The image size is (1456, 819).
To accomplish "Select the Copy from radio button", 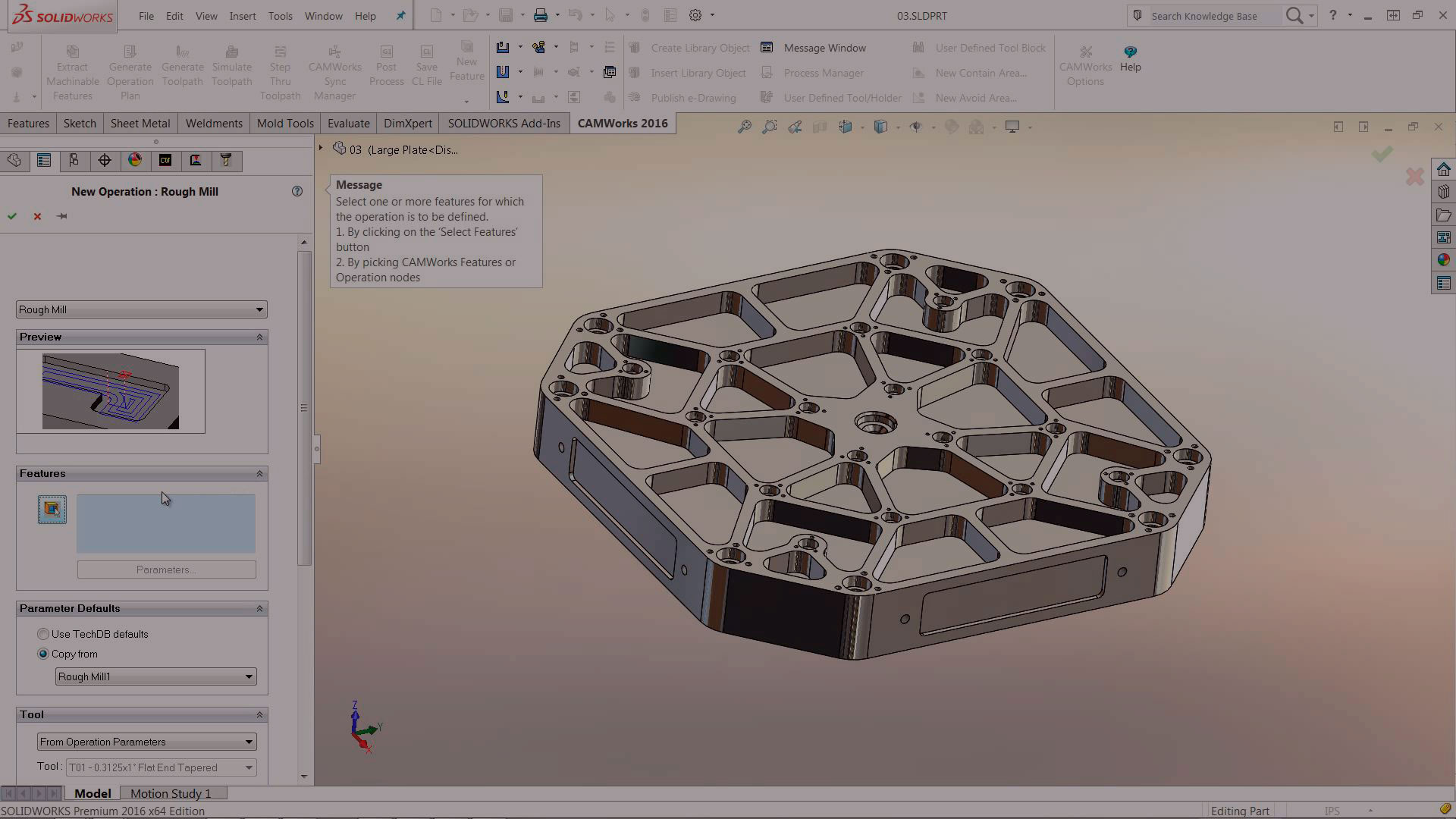I will pyautogui.click(x=43, y=654).
